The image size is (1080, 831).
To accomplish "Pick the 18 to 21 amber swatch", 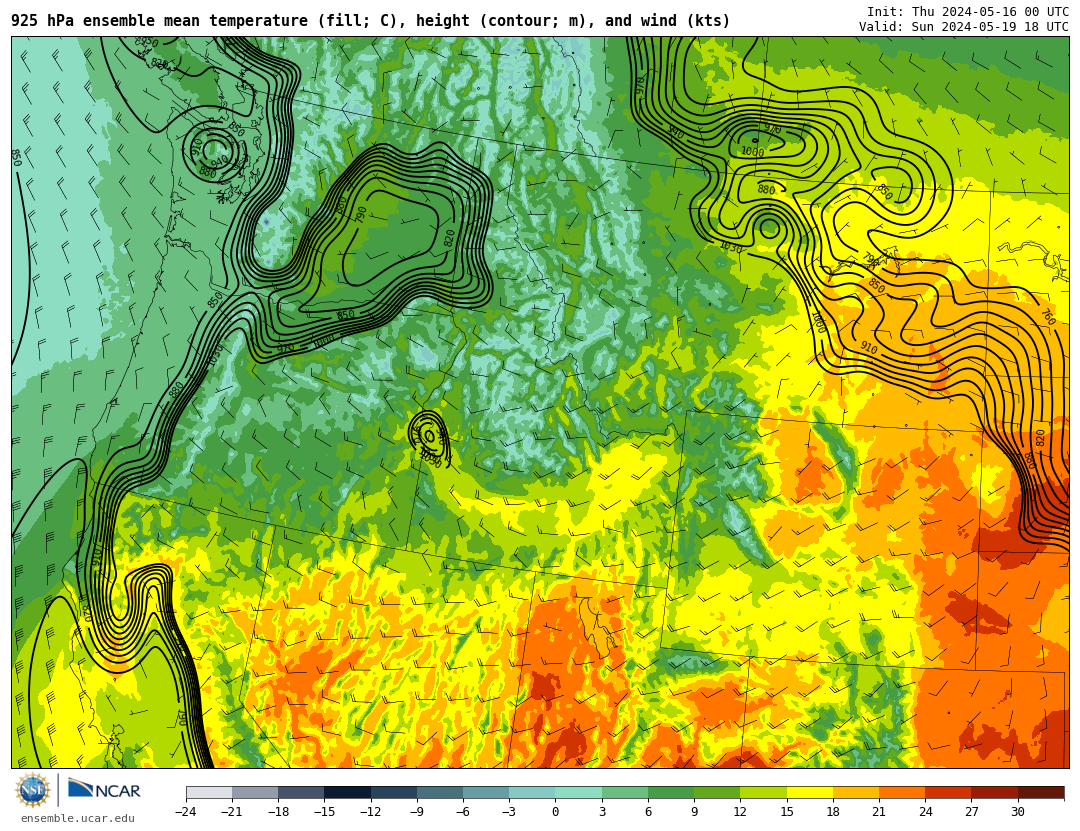I will tap(855, 793).
